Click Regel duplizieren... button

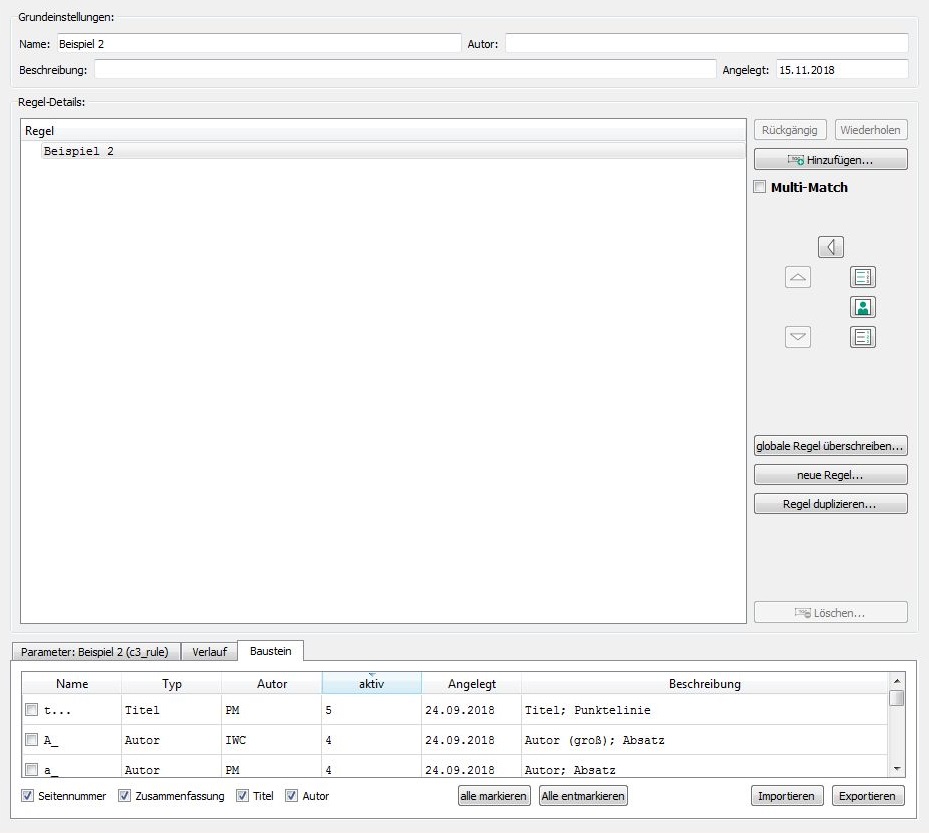831,504
